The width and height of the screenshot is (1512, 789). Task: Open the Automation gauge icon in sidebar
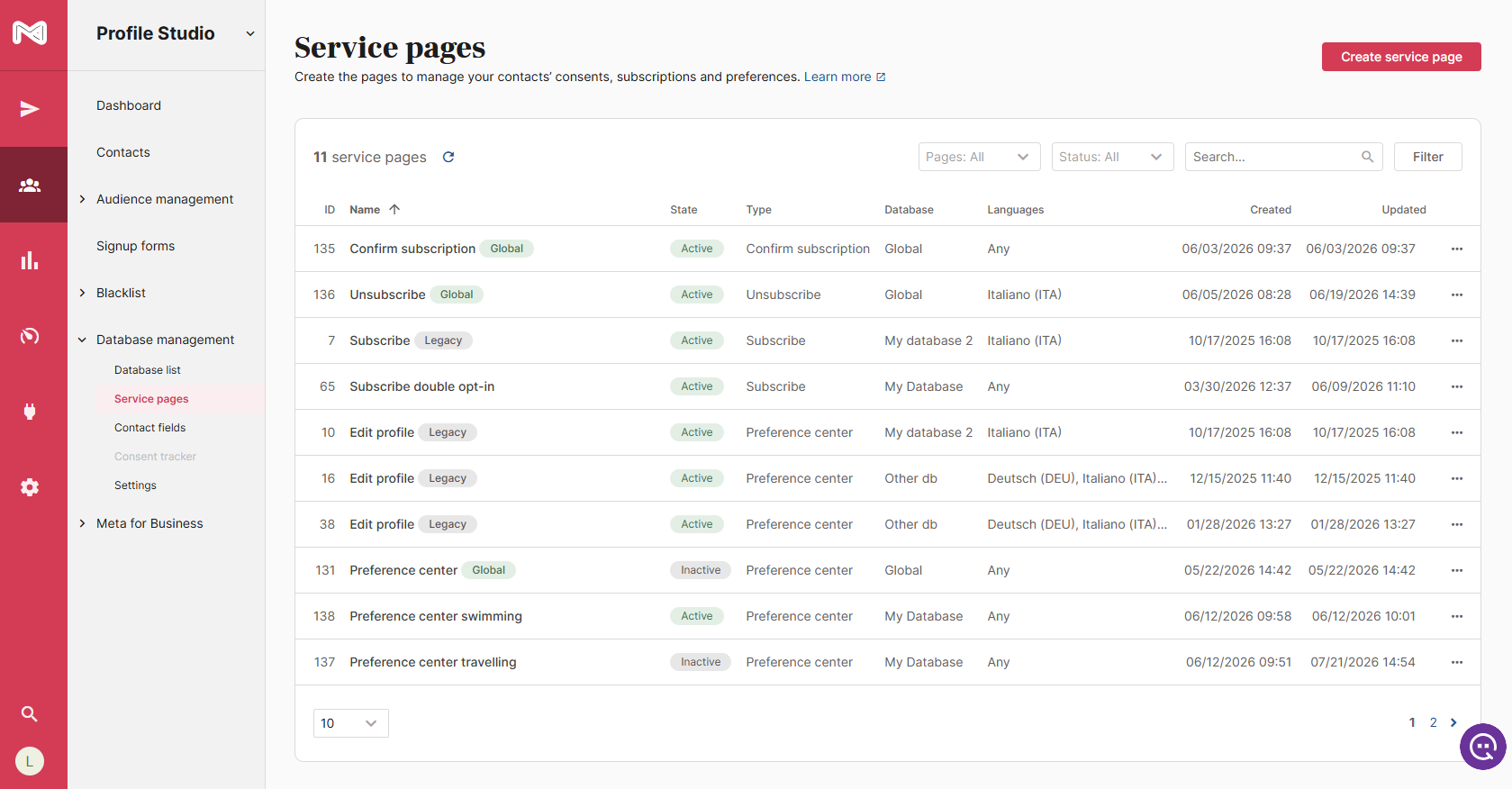coord(30,336)
